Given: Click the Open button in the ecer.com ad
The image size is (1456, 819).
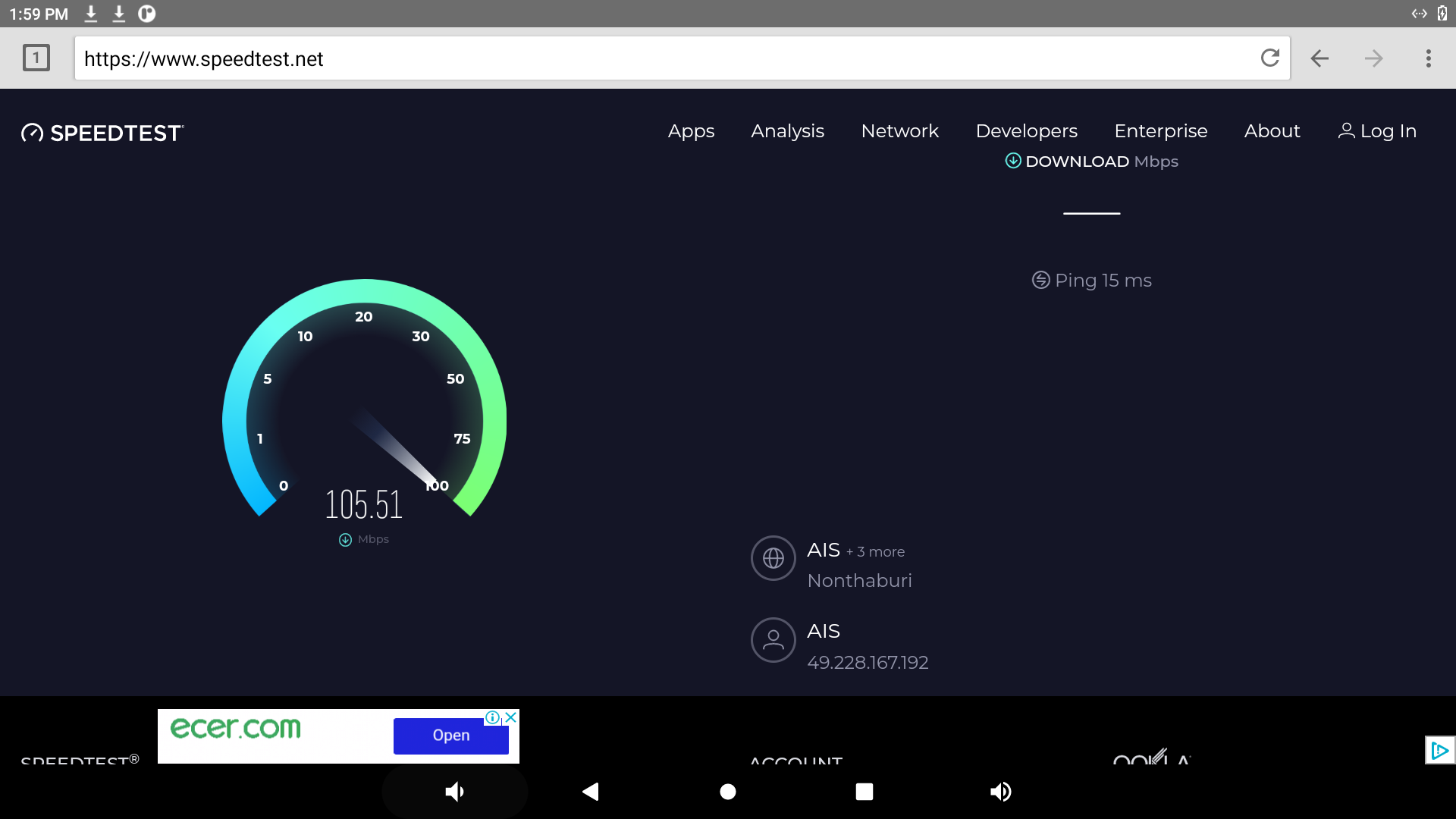Looking at the screenshot, I should [450, 736].
